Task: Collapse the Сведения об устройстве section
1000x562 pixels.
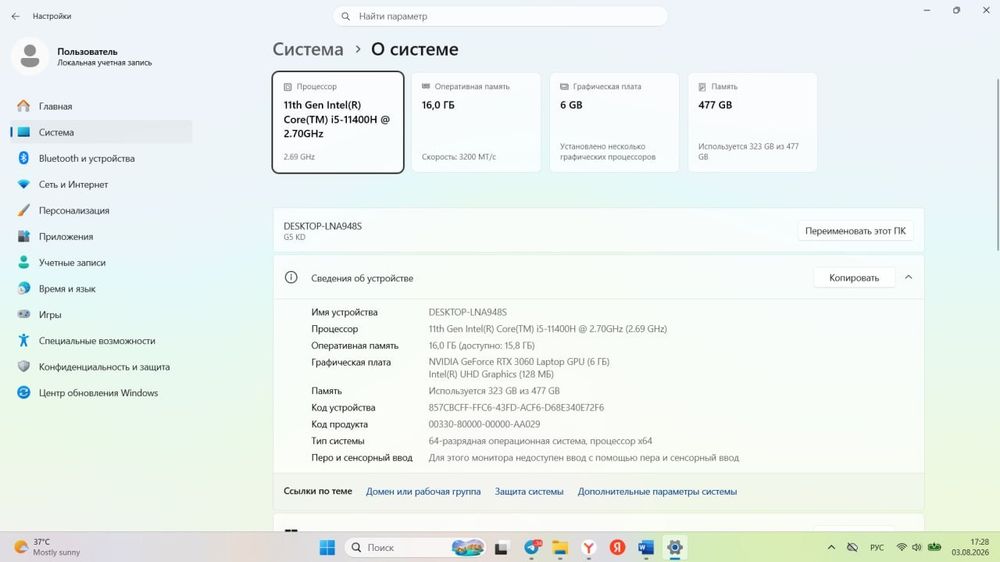Action: (909, 277)
